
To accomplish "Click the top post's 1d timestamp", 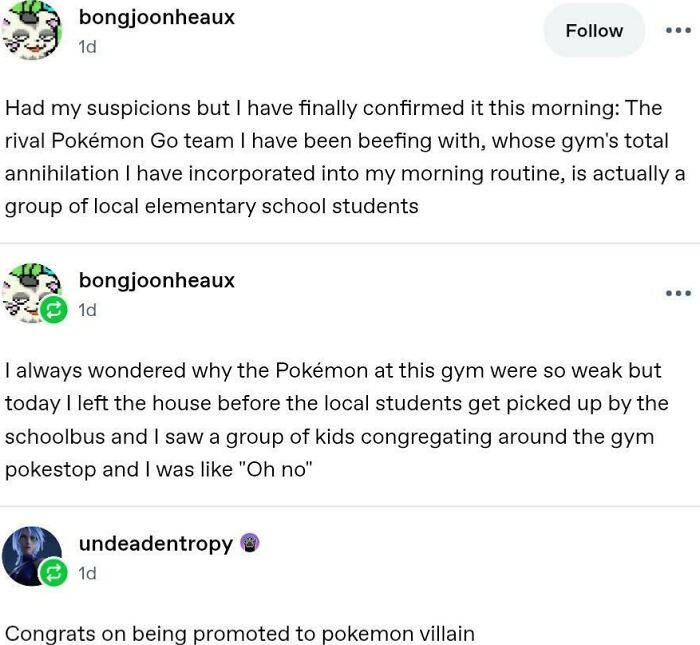I will coord(87,47).
